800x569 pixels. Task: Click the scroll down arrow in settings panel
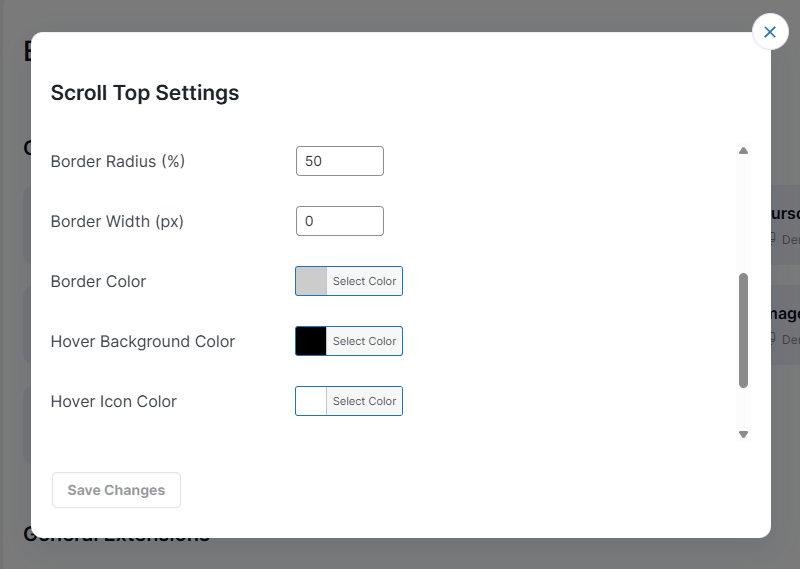click(x=743, y=434)
